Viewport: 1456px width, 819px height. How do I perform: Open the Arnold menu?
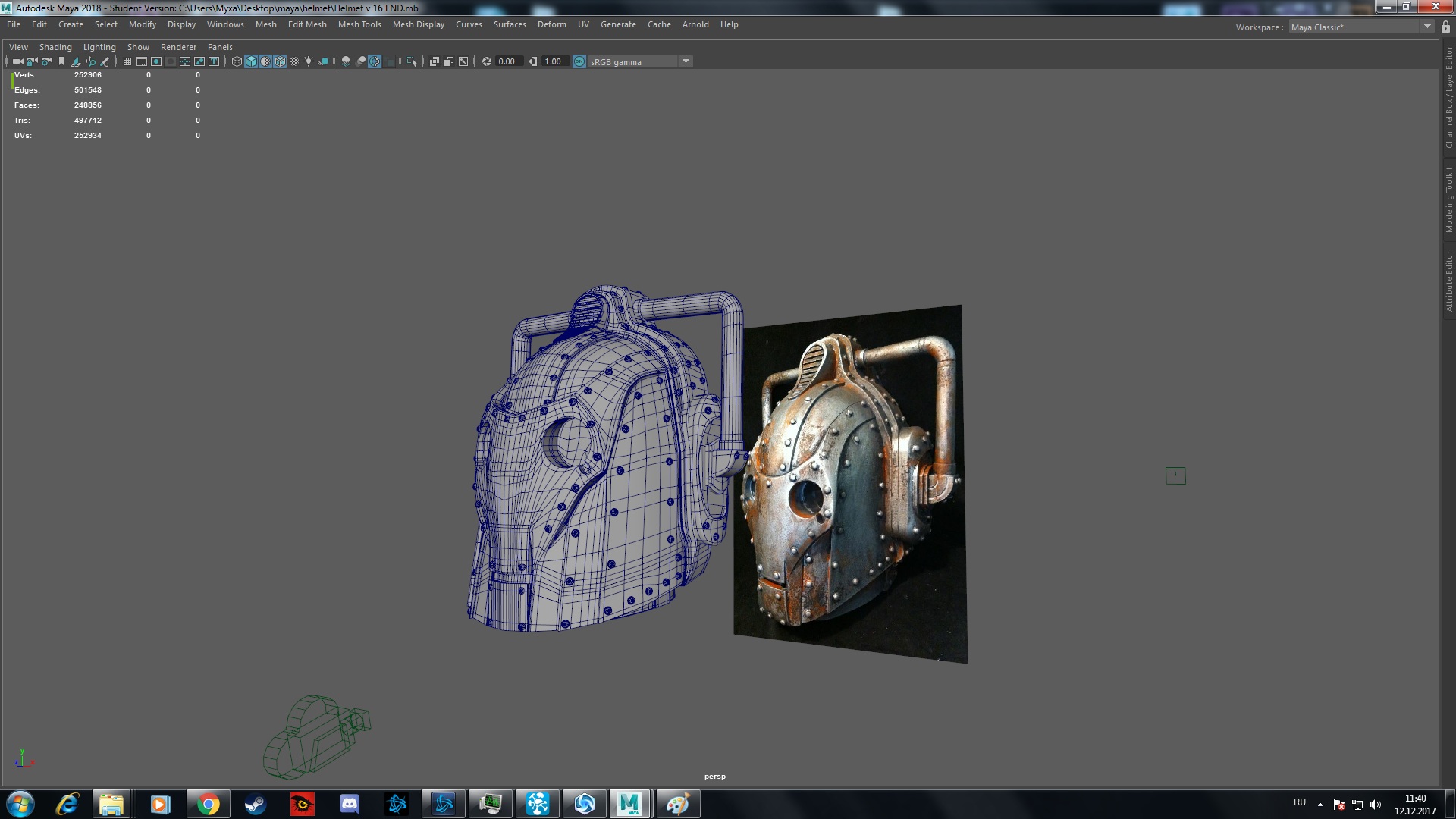[695, 24]
